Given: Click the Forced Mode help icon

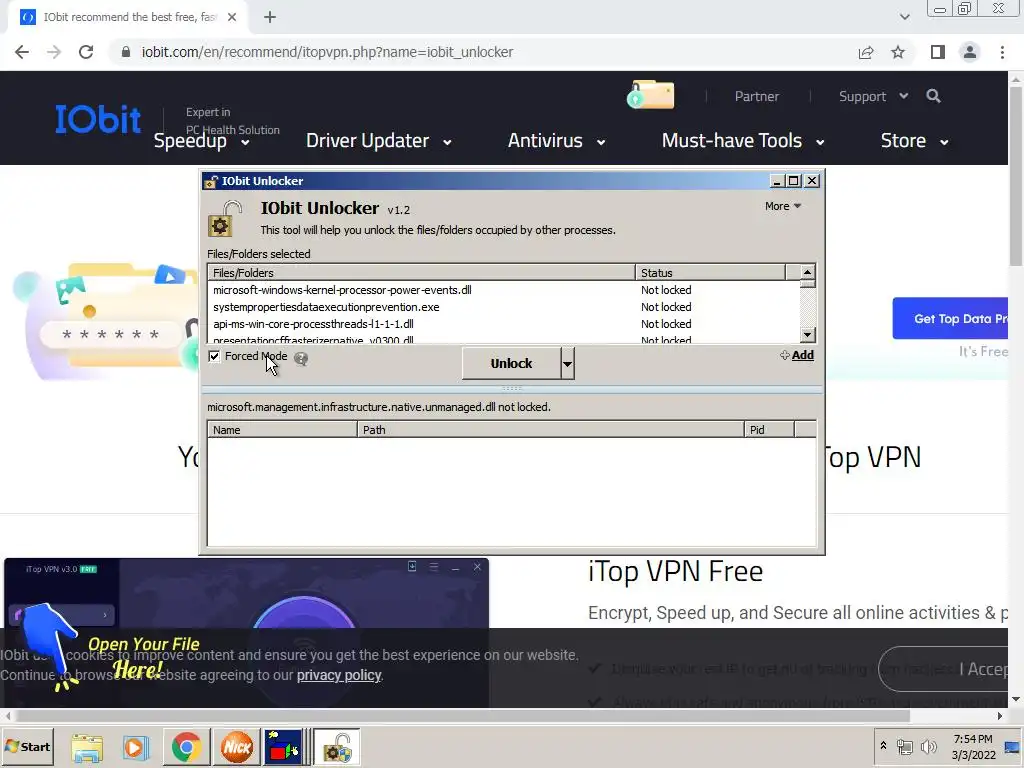Looking at the screenshot, I should coord(301,358).
